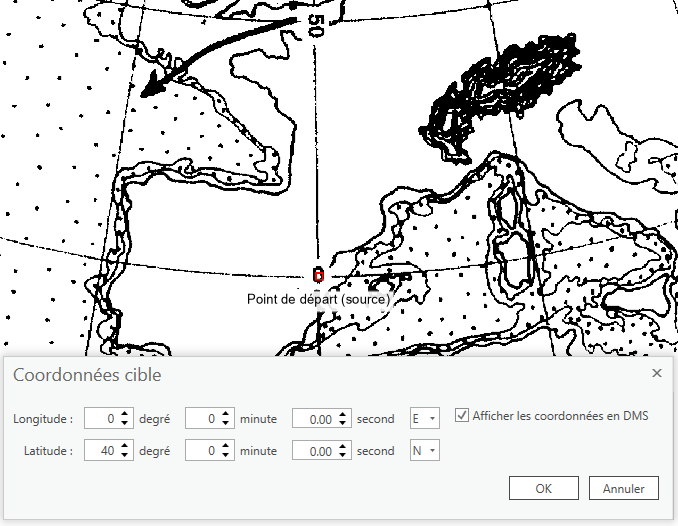Viewport: 678px width, 526px height.
Task: Close the Coordonnées cible dialog
Action: [657, 373]
